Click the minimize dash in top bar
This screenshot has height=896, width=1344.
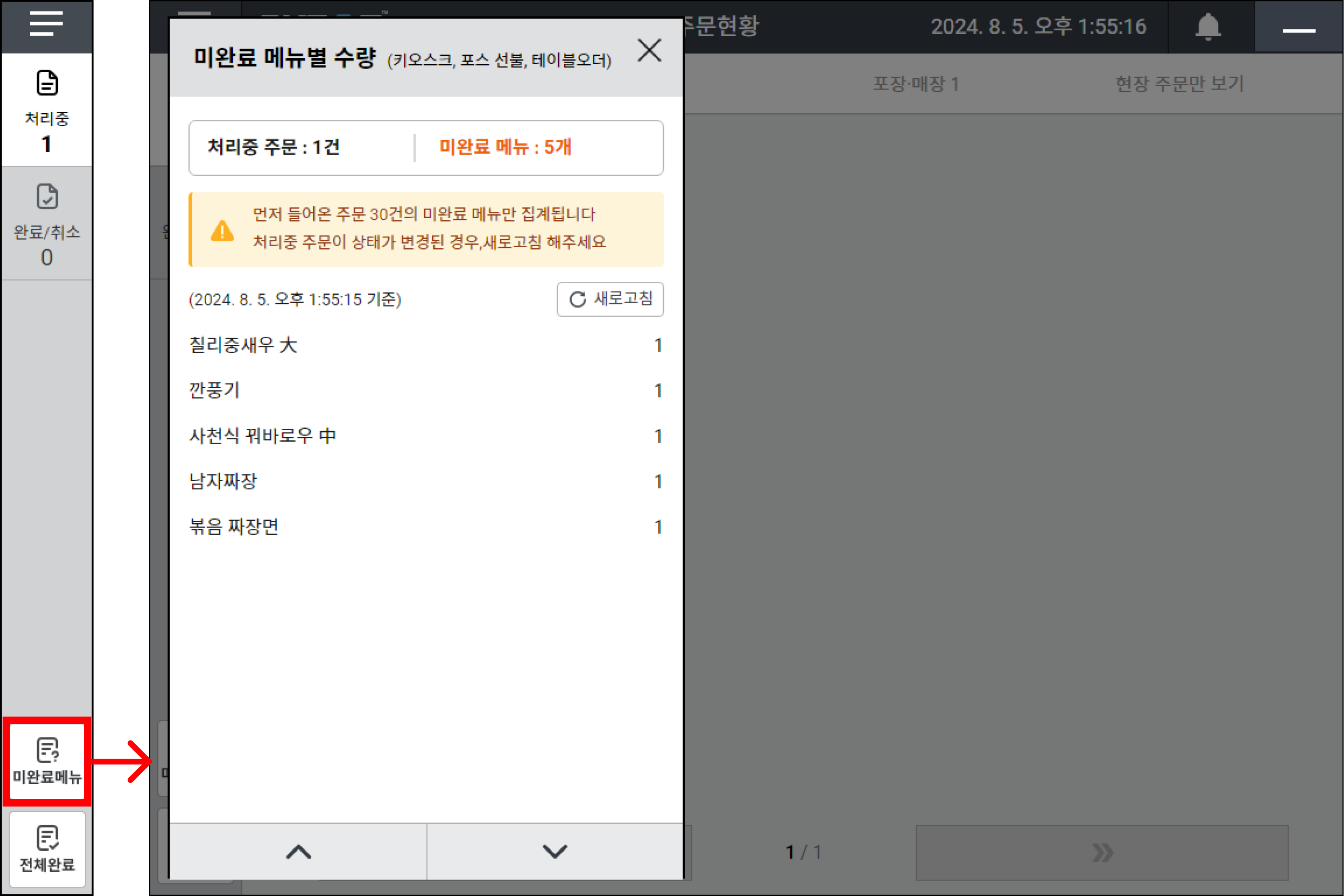coord(1298,30)
